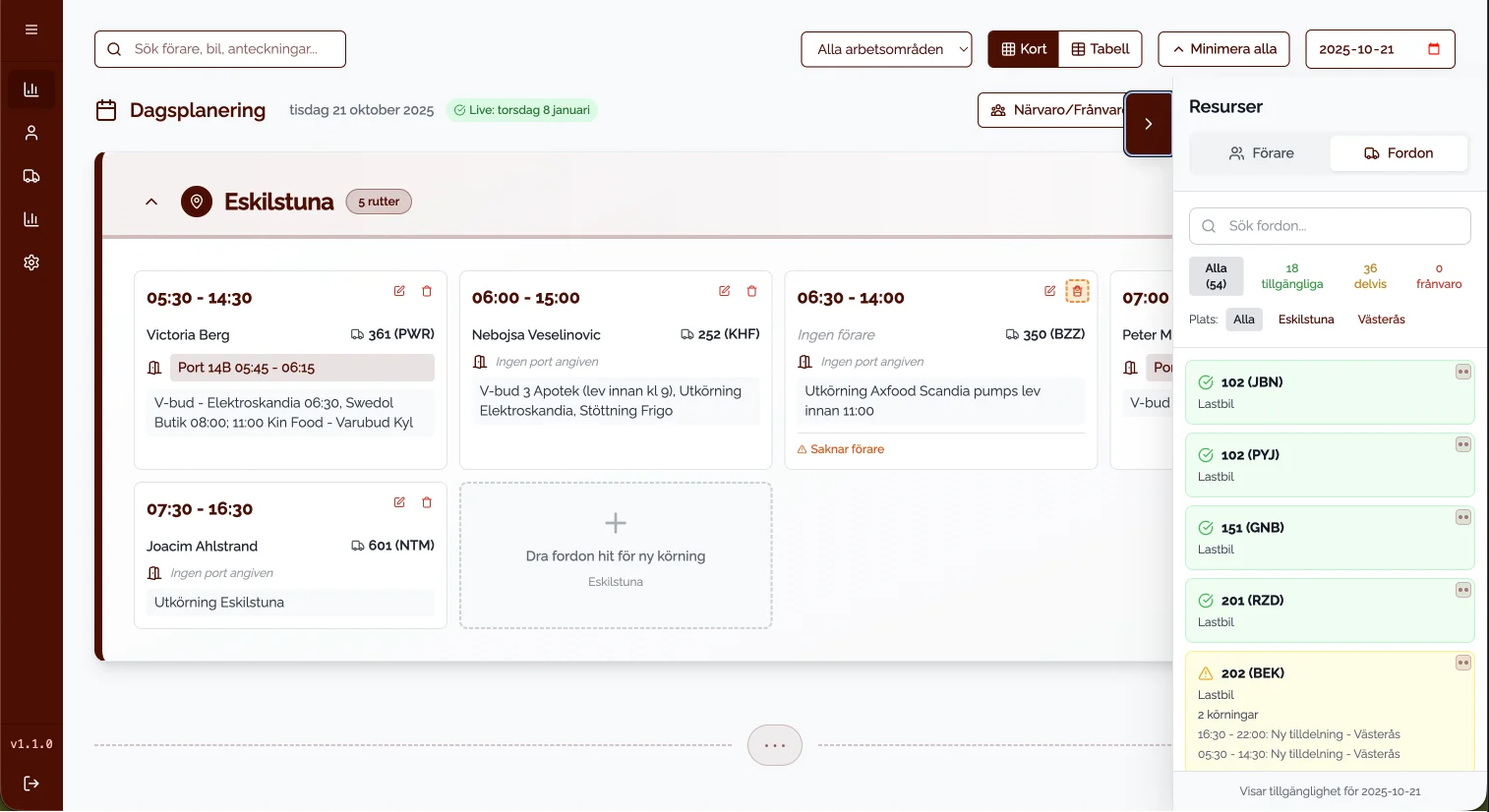Switch to Kort view
Image resolution: width=1489 pixels, height=812 pixels.
click(1024, 49)
